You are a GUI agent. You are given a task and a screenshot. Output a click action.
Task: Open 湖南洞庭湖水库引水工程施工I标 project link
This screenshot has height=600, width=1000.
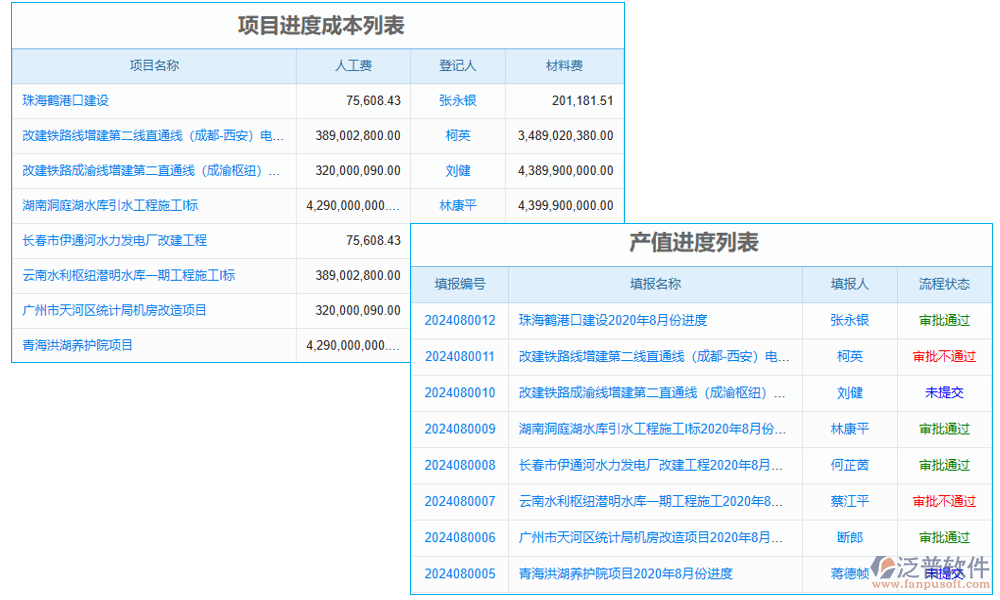[110, 205]
